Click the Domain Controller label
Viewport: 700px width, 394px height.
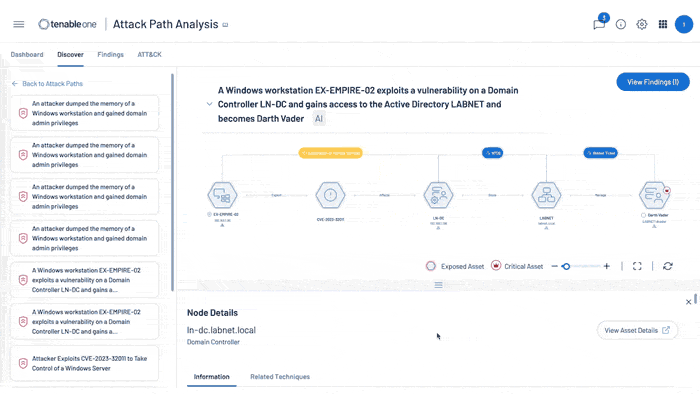pyautogui.click(x=213, y=342)
